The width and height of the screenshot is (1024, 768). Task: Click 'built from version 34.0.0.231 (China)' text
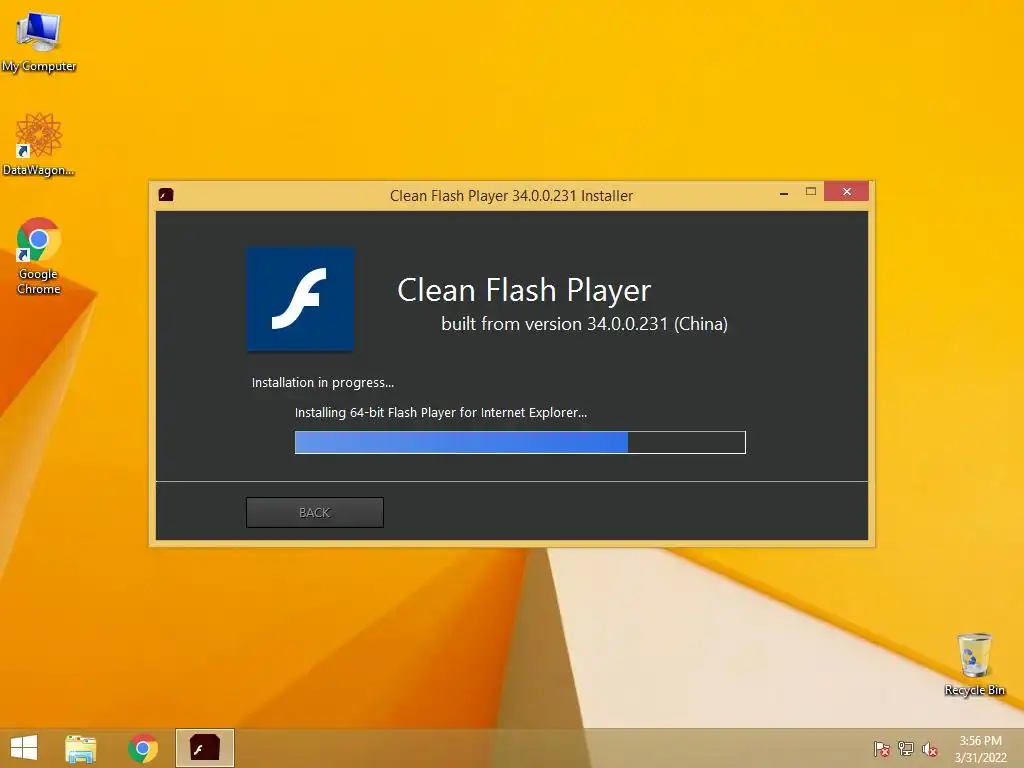click(x=584, y=324)
